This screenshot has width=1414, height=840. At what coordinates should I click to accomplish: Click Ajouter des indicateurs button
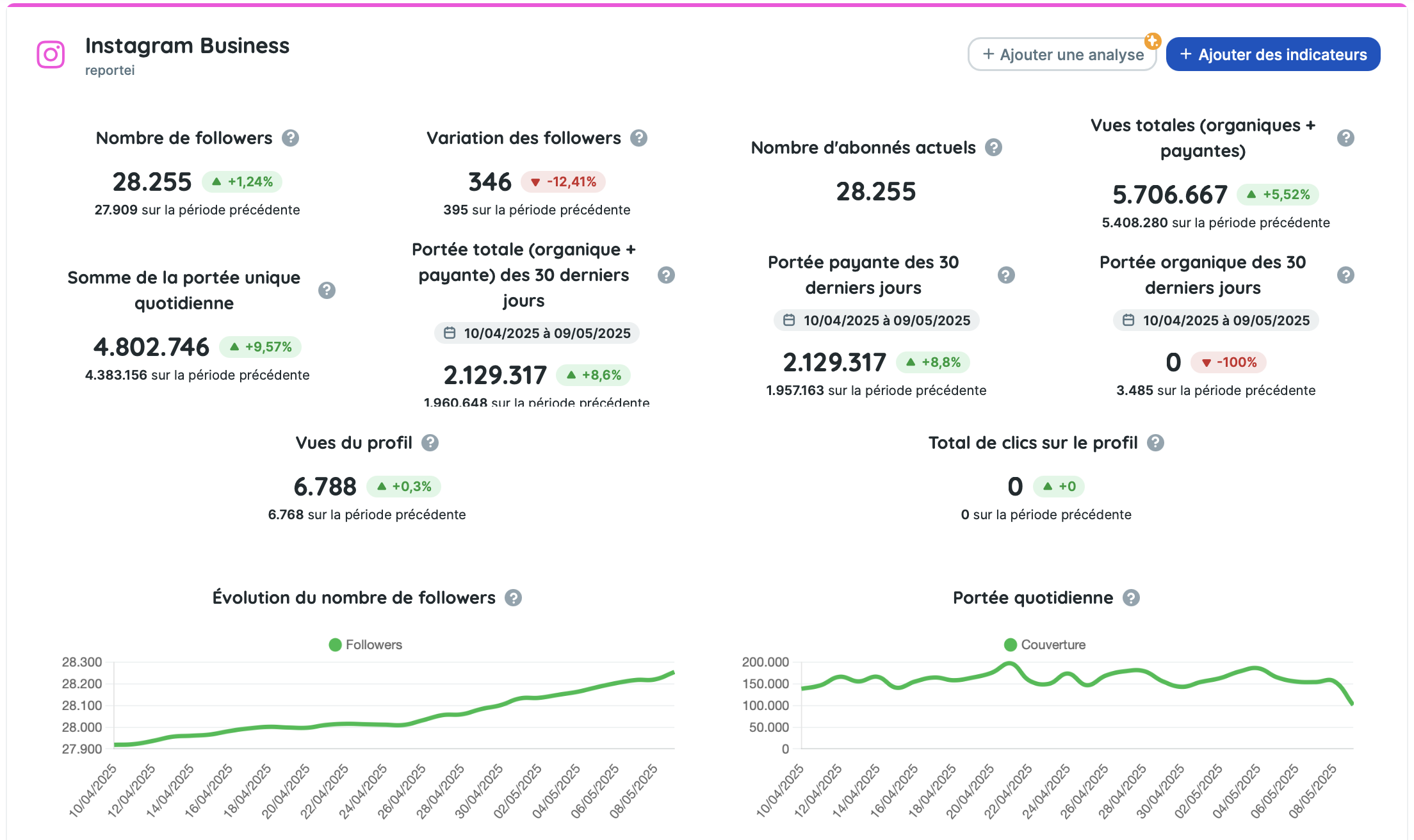[x=1273, y=54]
